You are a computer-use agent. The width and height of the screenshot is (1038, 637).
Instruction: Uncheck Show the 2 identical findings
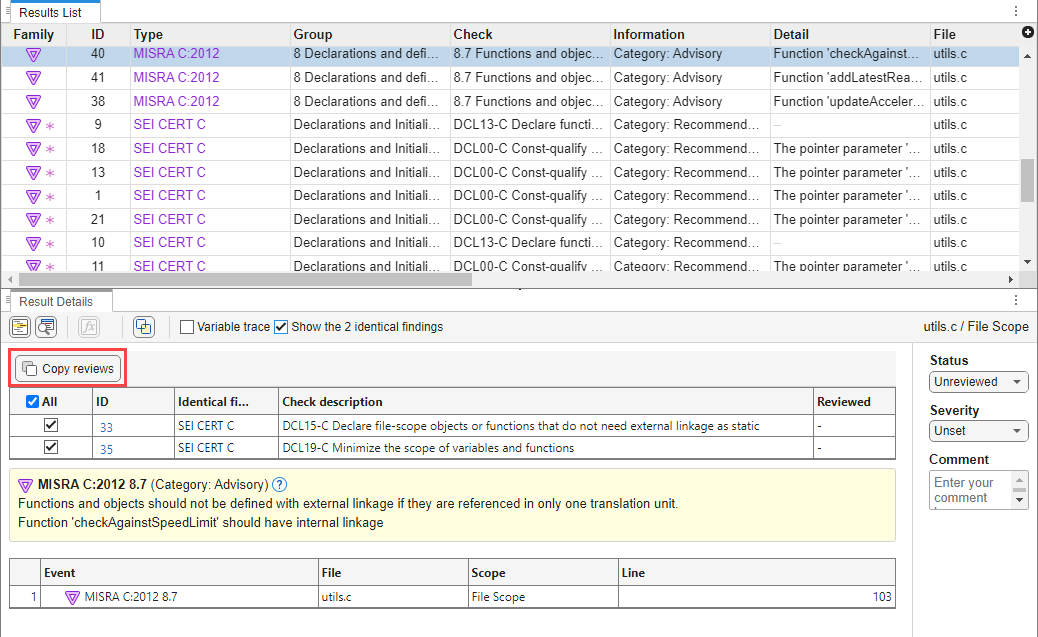pos(281,326)
